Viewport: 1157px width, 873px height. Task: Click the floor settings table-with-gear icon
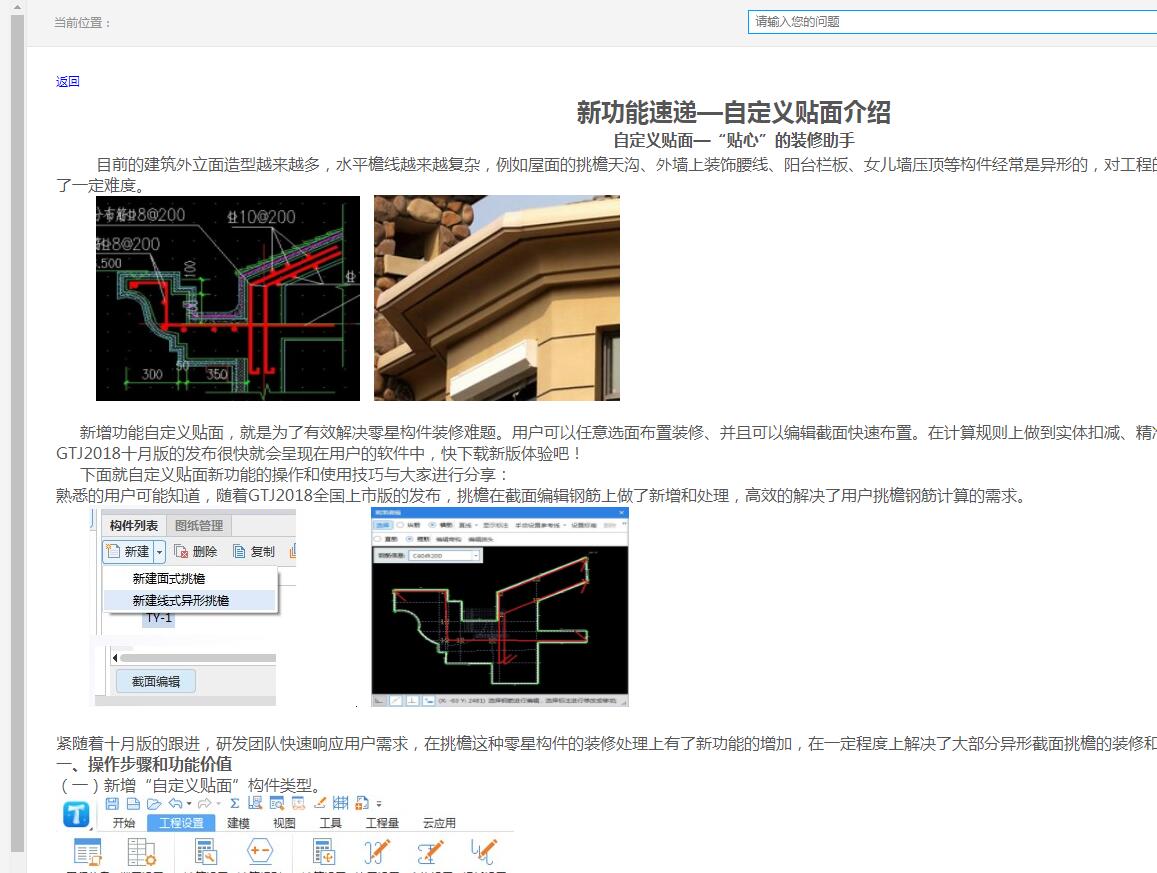pos(142,852)
